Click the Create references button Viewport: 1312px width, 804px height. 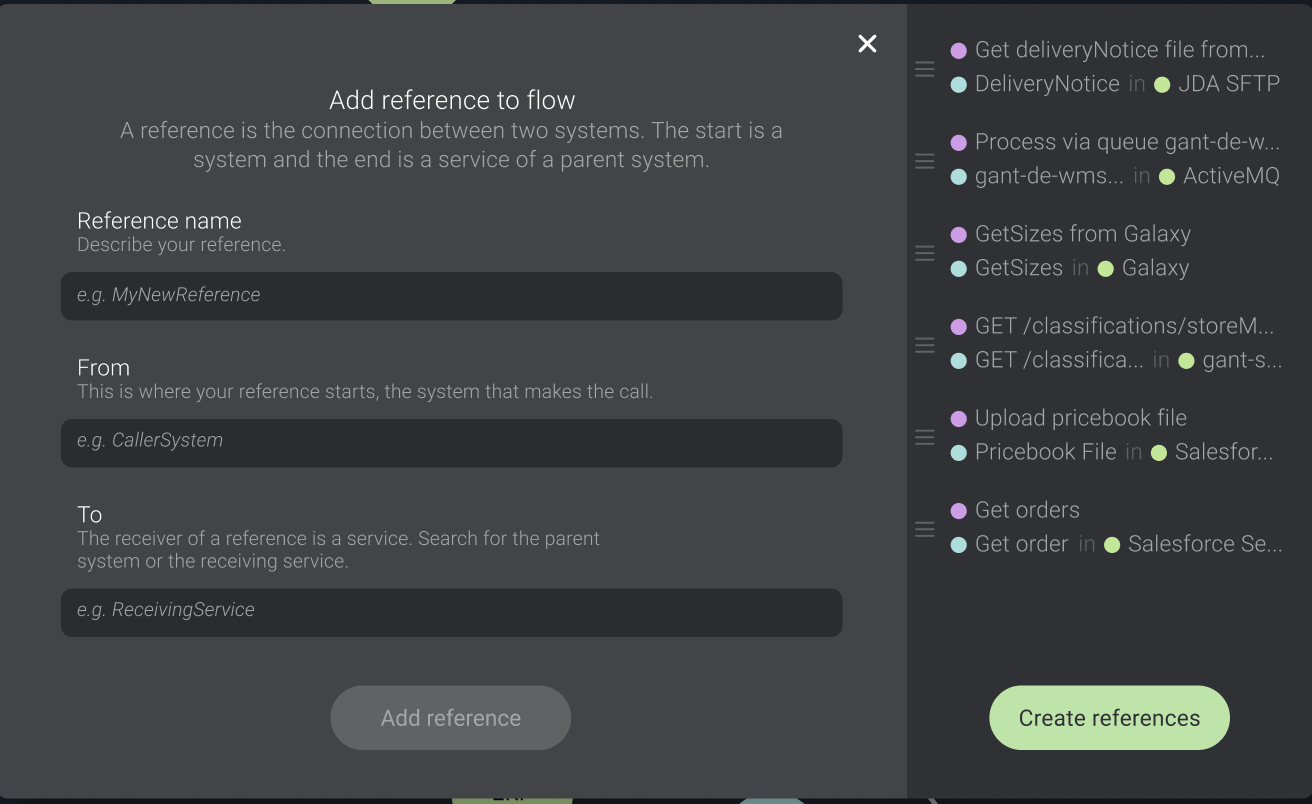pos(1109,718)
